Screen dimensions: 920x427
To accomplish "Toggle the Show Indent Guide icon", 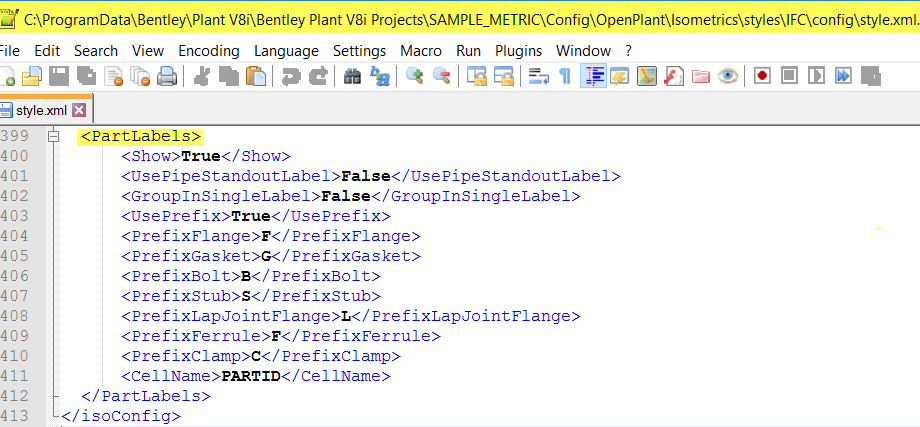I will tap(593, 76).
